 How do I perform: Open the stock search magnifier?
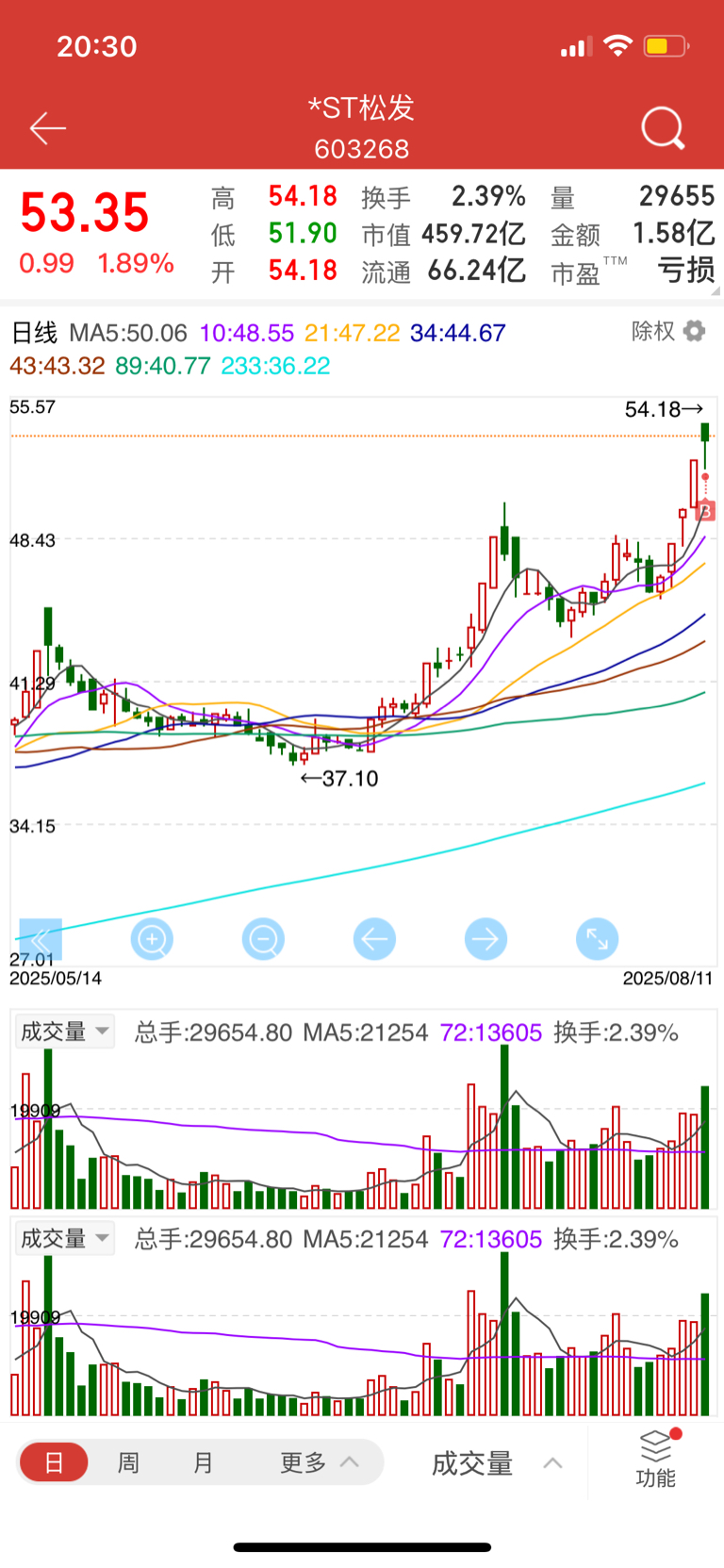(663, 128)
